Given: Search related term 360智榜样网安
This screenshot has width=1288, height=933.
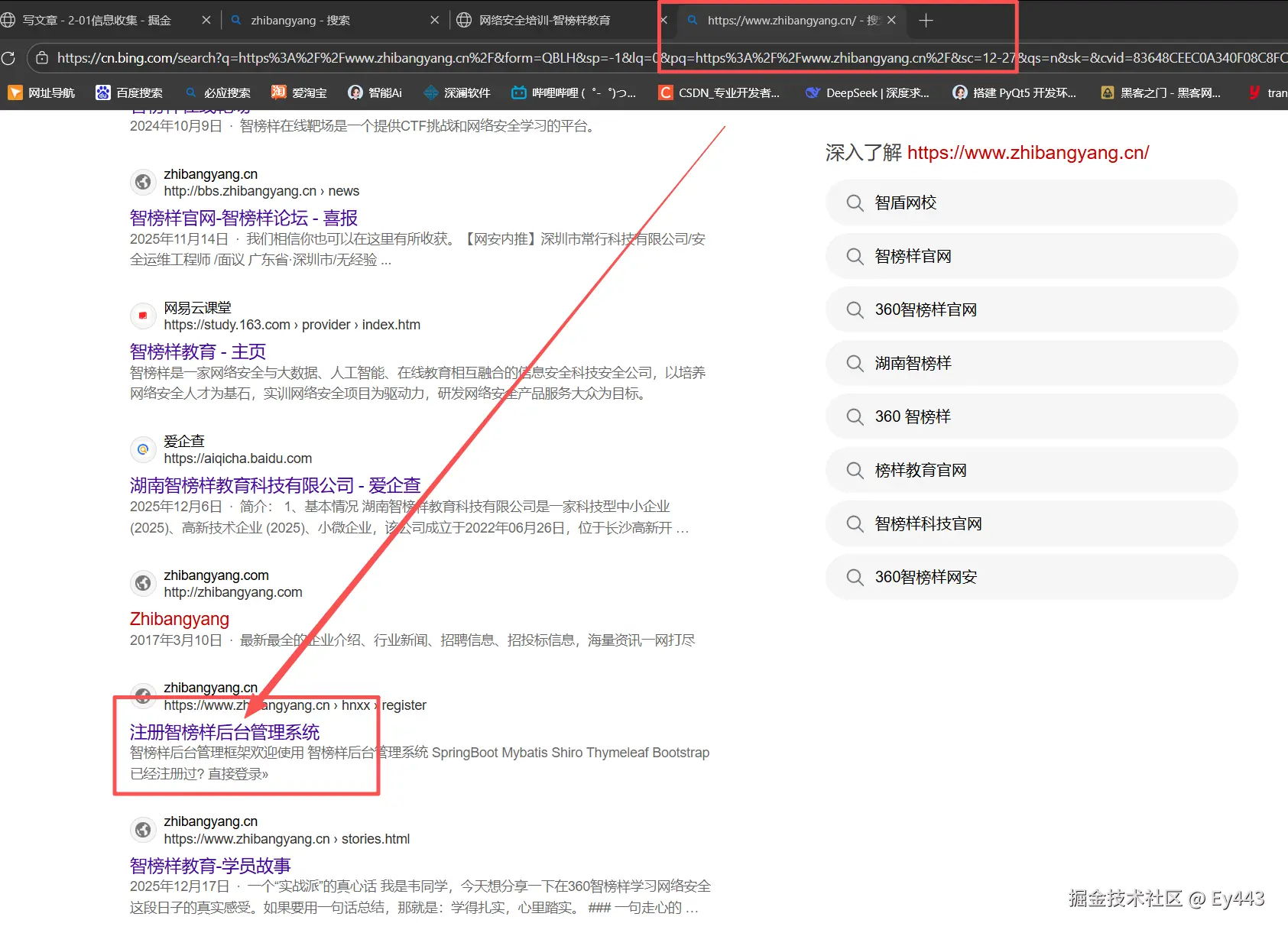Looking at the screenshot, I should pos(1032,577).
